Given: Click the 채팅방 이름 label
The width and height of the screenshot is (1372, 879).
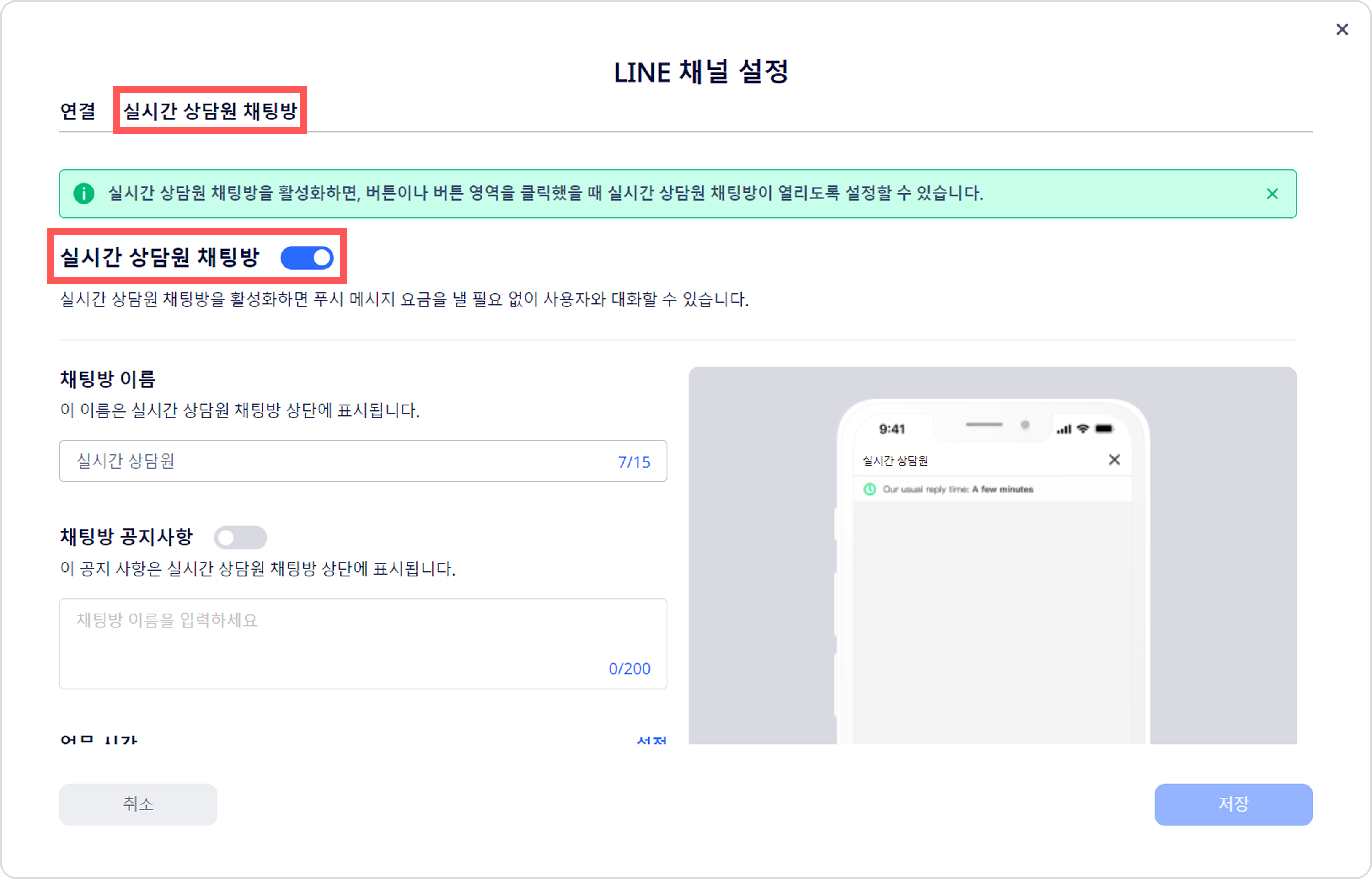Looking at the screenshot, I should [x=108, y=379].
